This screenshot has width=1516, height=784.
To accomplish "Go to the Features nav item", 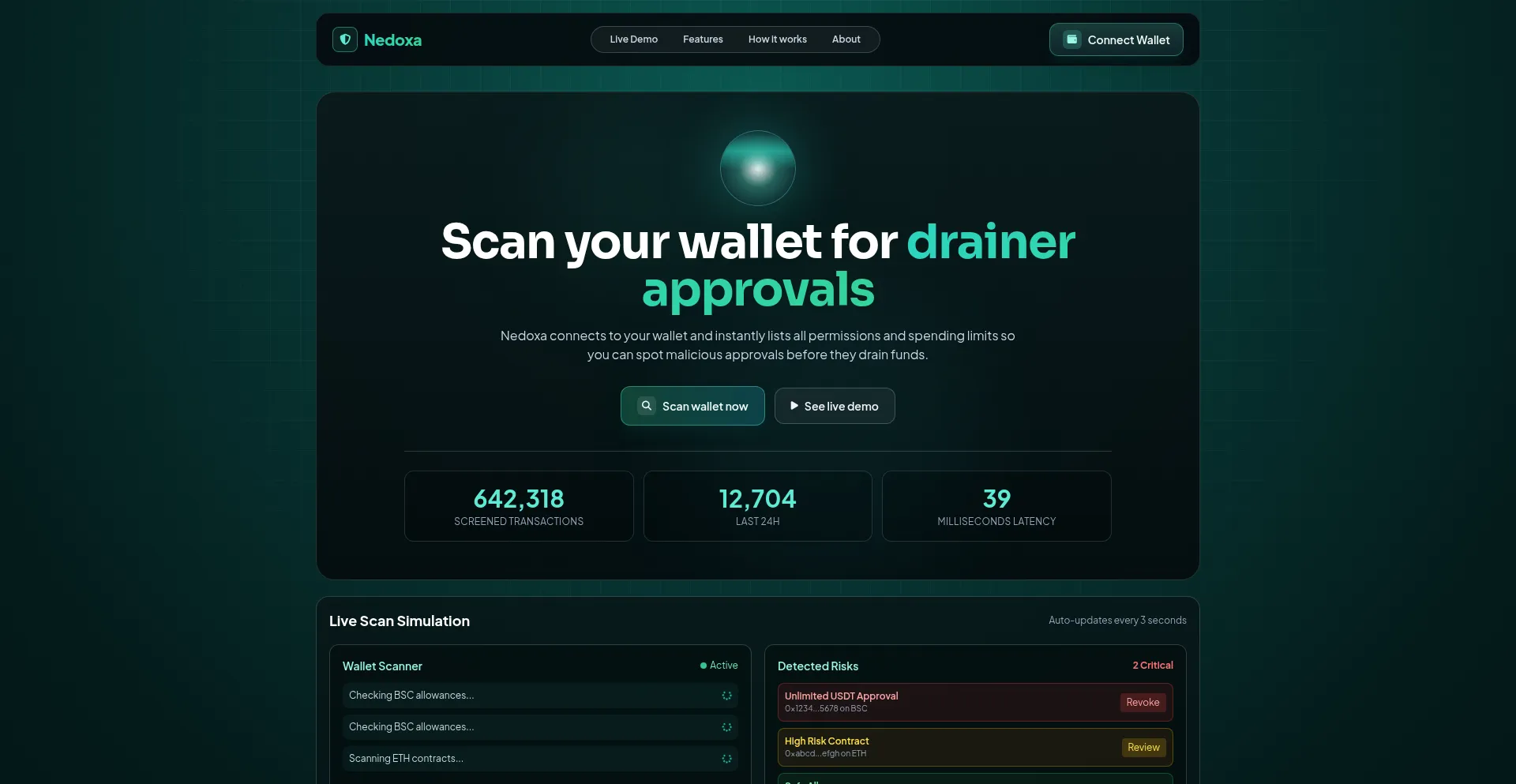I will click(x=703, y=39).
